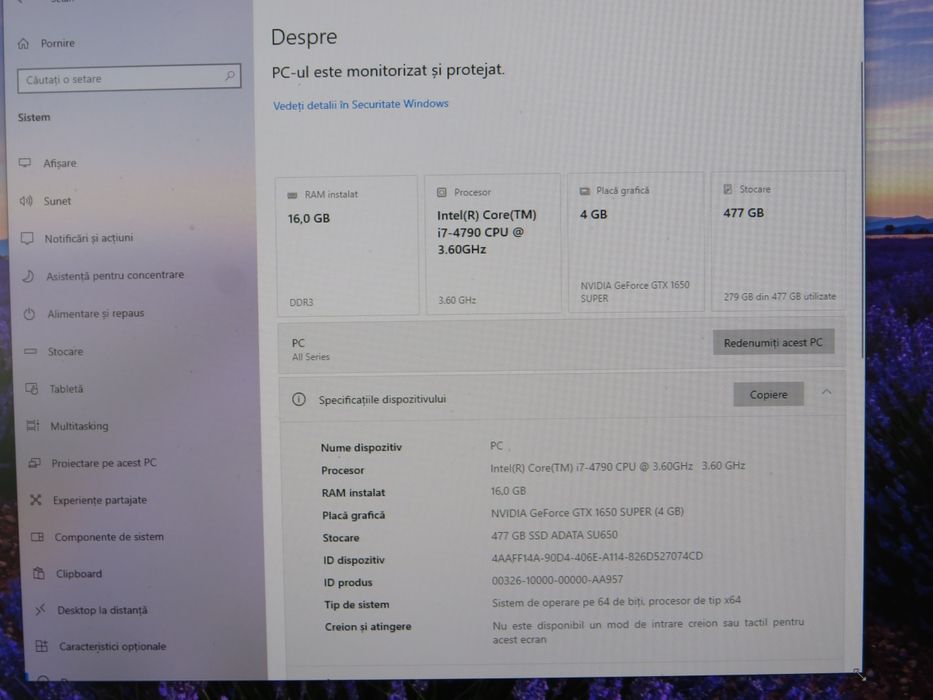Click the Placă grafică card icon

coord(584,191)
